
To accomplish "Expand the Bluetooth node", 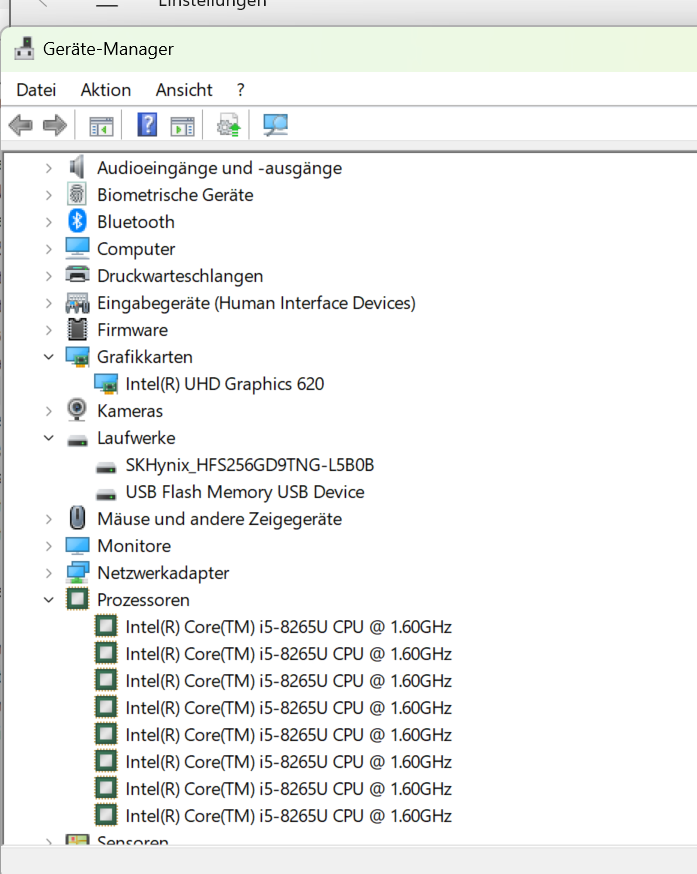I will [x=49, y=222].
